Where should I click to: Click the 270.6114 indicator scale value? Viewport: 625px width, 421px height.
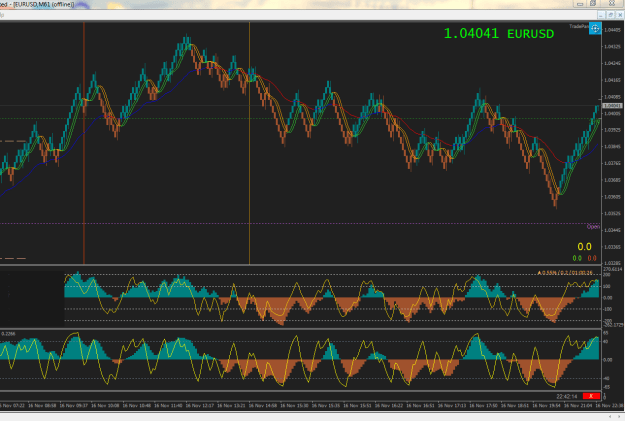[612, 269]
